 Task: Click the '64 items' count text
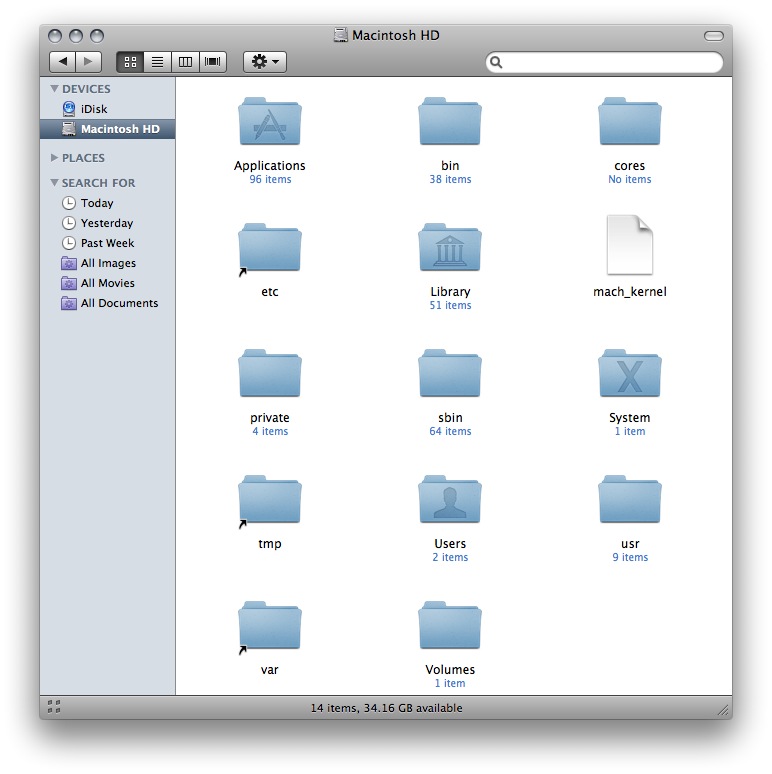point(450,431)
